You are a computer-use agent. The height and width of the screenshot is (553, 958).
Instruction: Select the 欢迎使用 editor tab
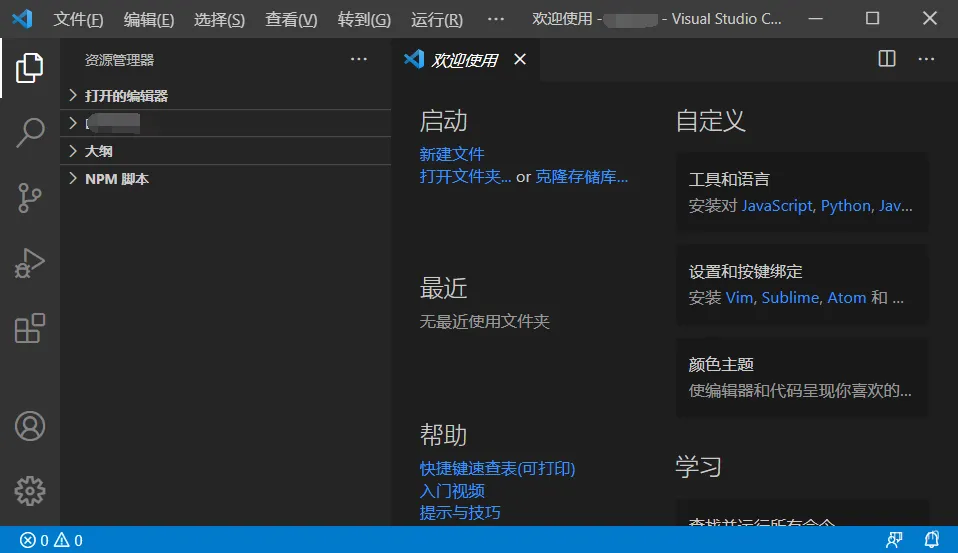point(464,60)
